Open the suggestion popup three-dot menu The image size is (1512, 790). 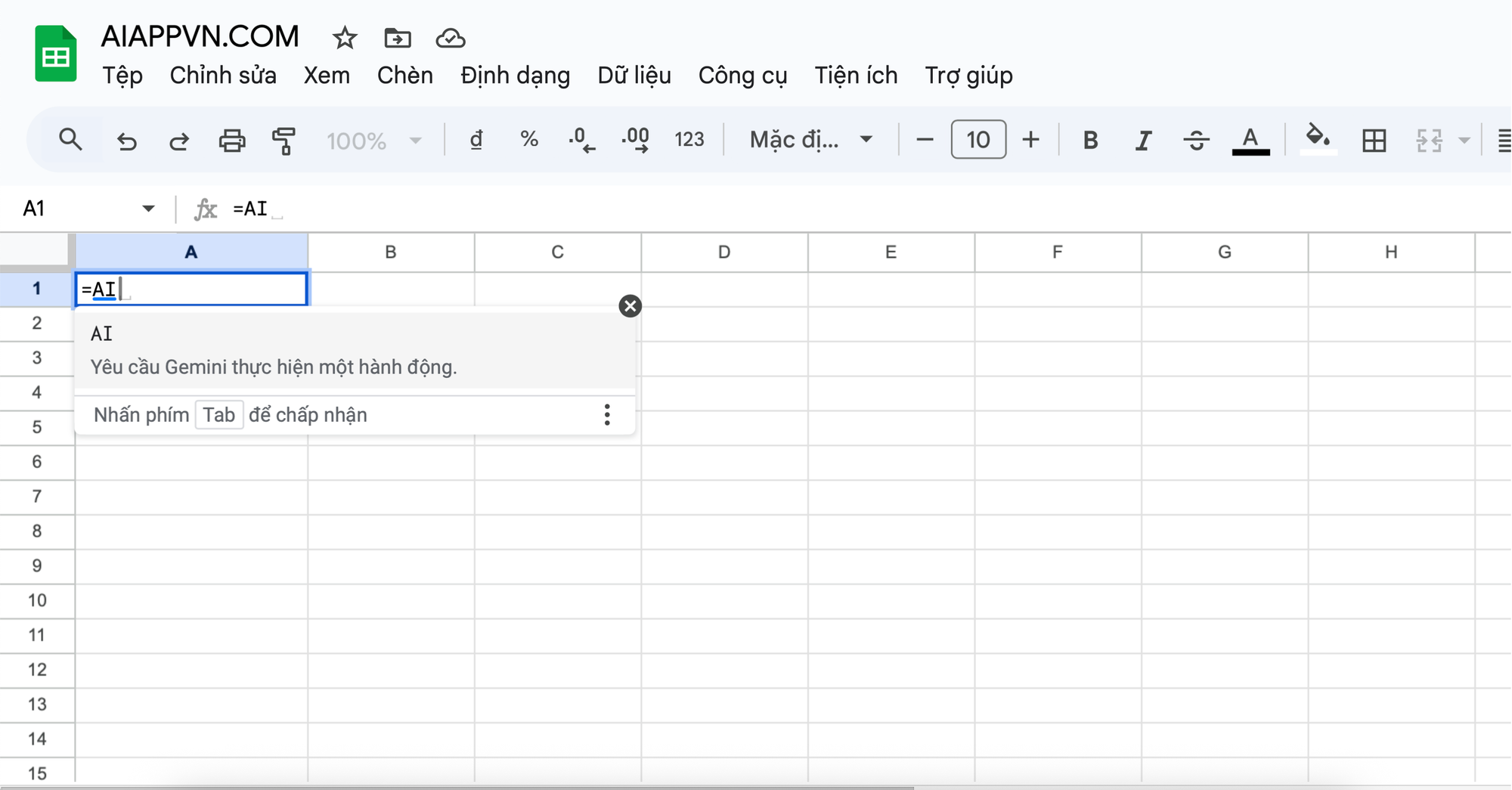click(607, 414)
